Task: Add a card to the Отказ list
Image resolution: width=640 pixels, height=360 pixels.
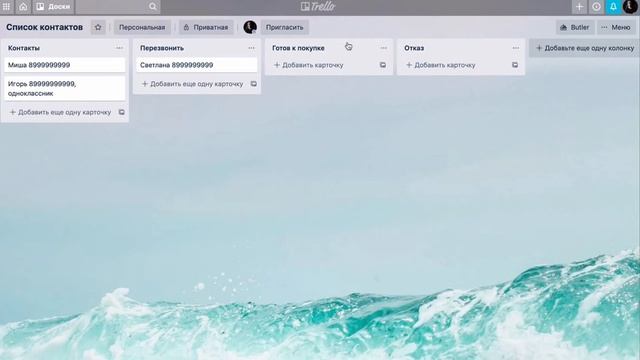Action: 441,65
